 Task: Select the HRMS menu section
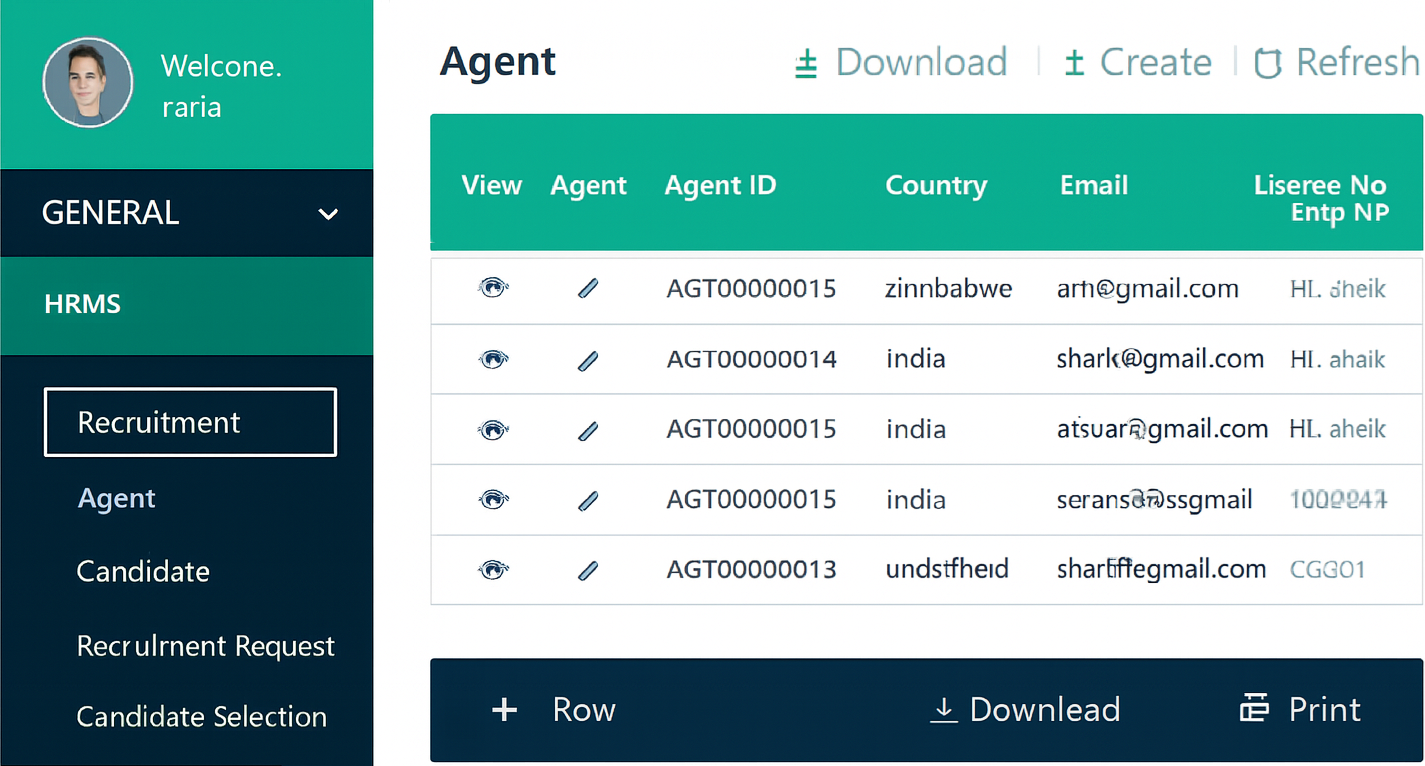pos(186,305)
